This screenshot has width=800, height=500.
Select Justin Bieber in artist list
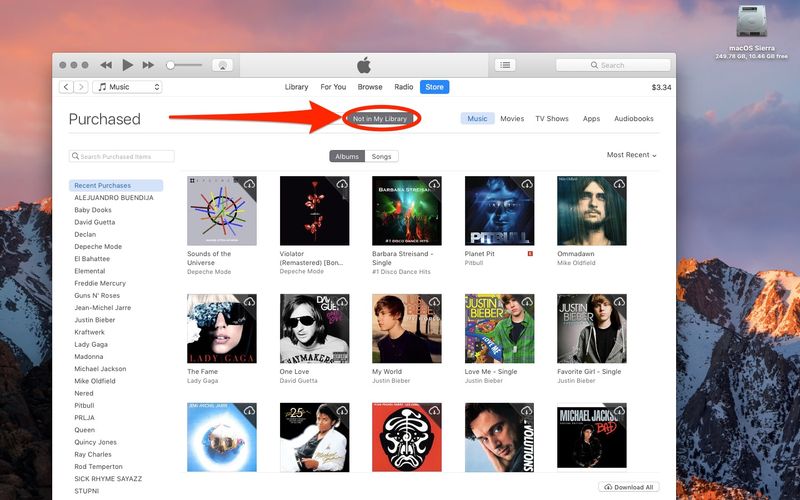95,320
